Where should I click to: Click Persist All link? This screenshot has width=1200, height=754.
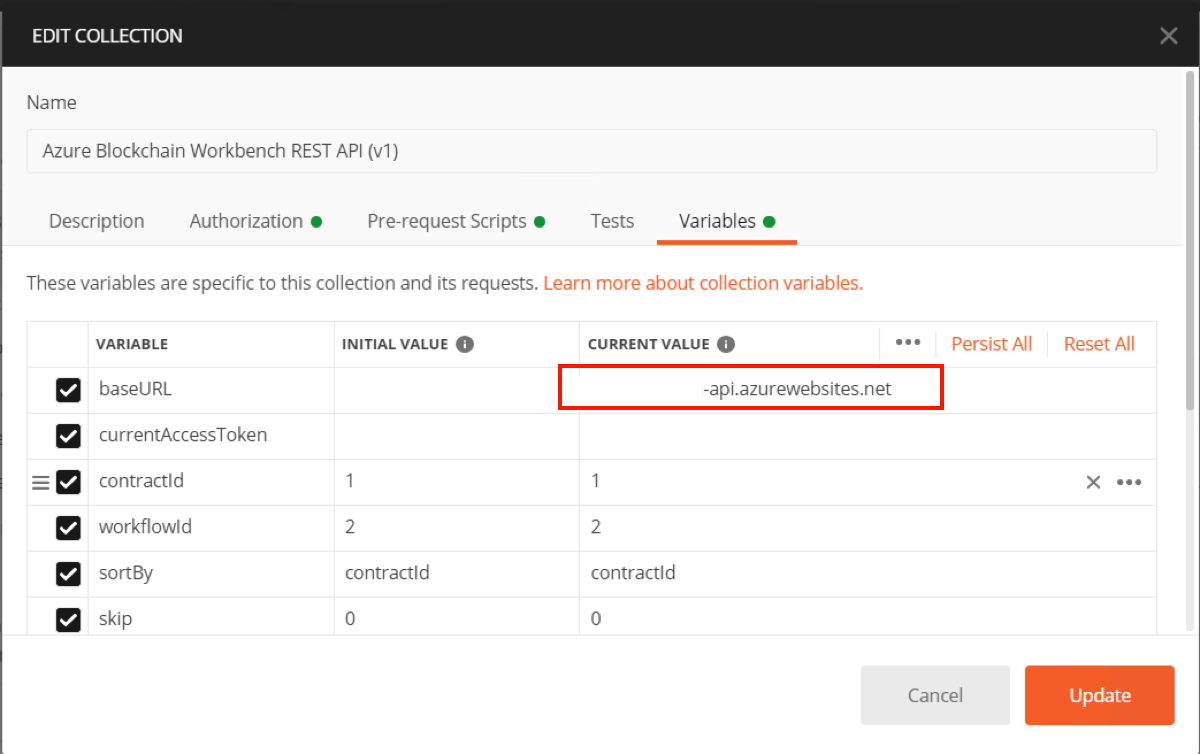tap(991, 344)
